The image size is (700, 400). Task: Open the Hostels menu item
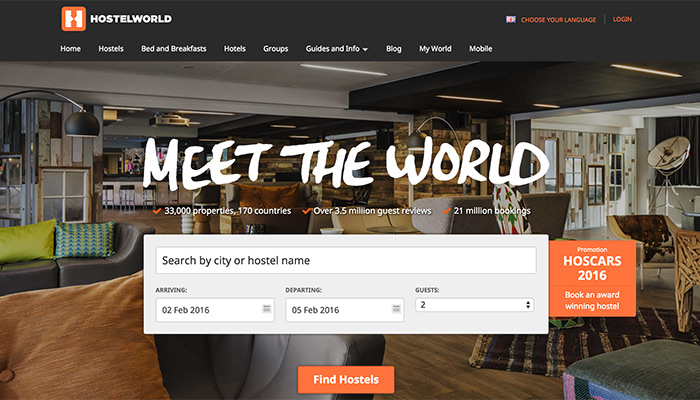[111, 49]
